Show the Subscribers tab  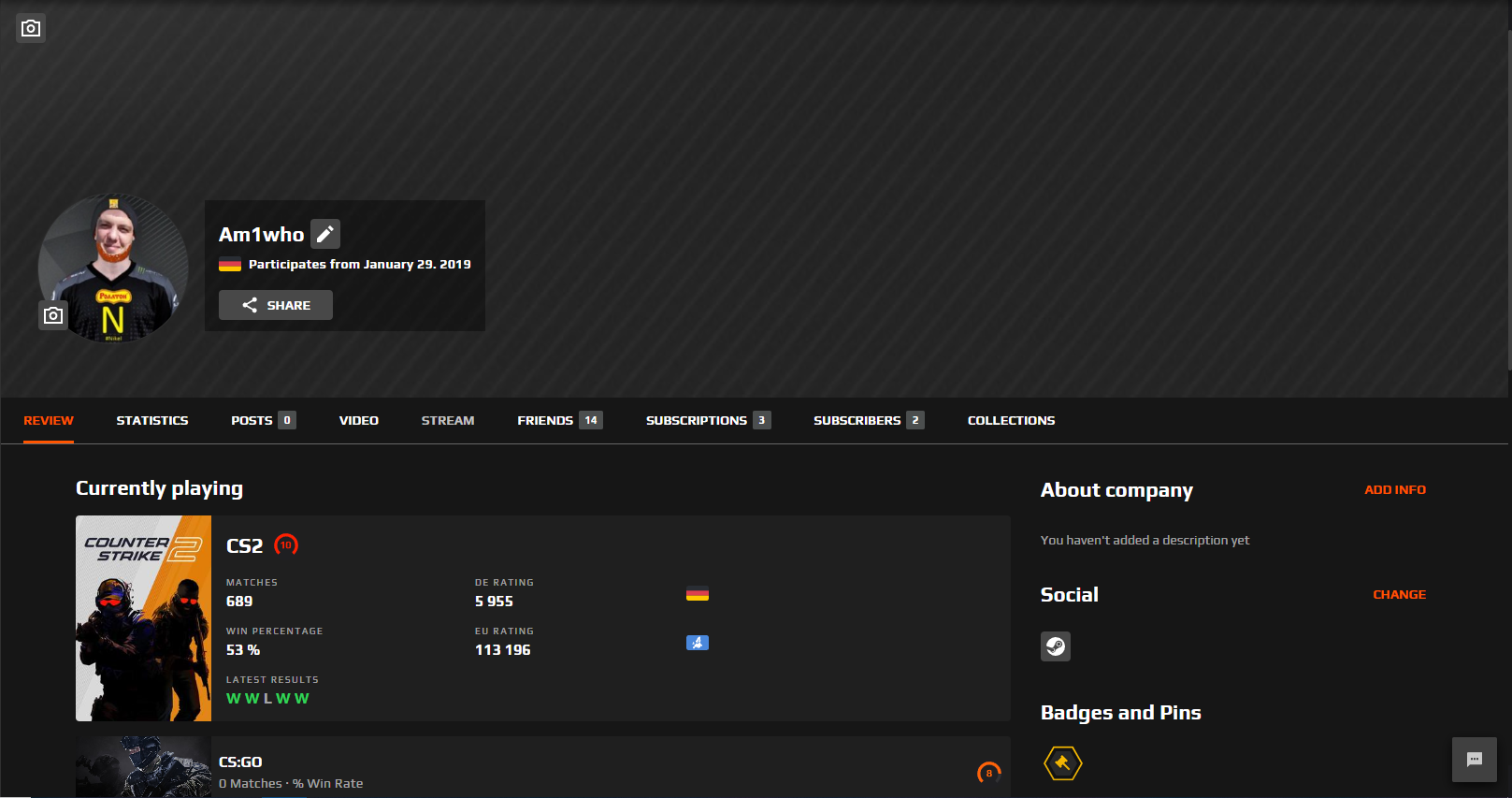tap(869, 421)
